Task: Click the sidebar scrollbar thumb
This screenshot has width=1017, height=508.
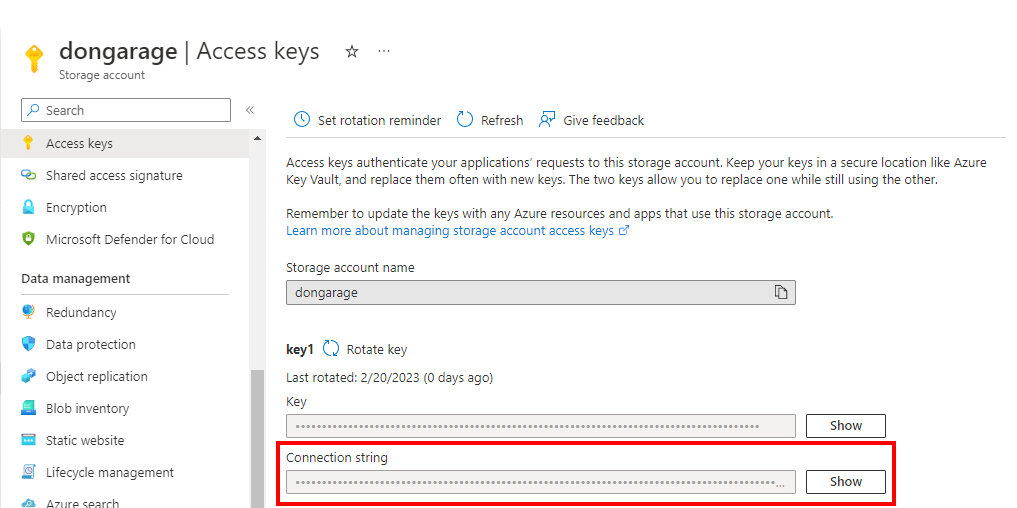Action: click(x=257, y=438)
